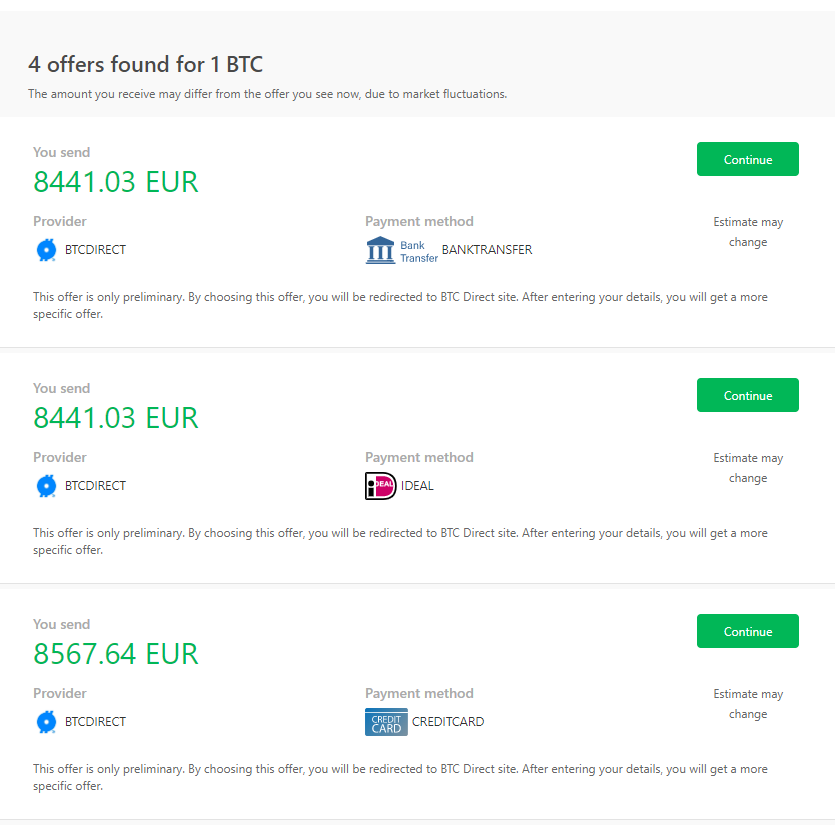Click the BTCDIRECT provider logo on the iDEAL offer
The height and width of the screenshot is (827, 835).
pos(46,485)
